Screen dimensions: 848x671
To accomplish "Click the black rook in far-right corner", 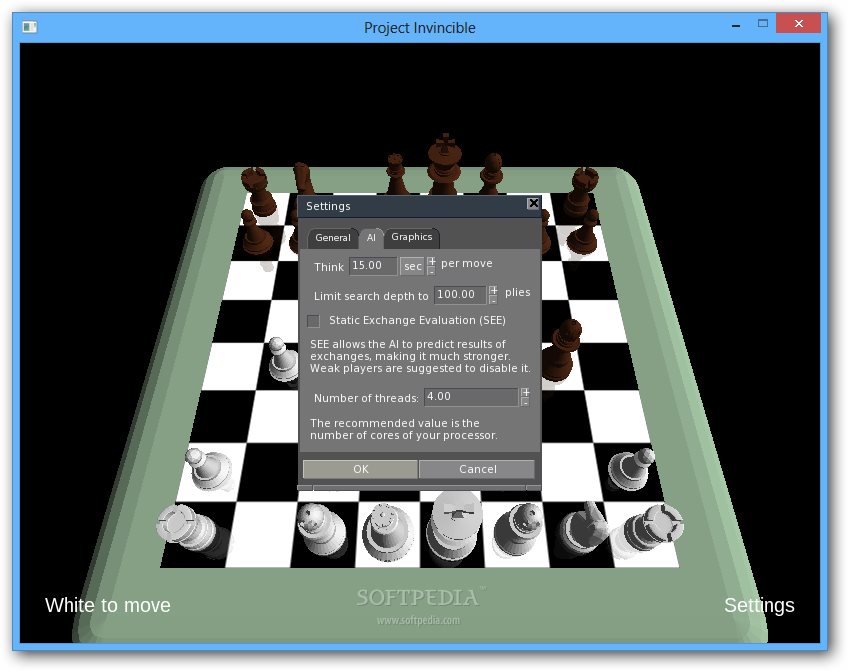I will tap(580, 192).
